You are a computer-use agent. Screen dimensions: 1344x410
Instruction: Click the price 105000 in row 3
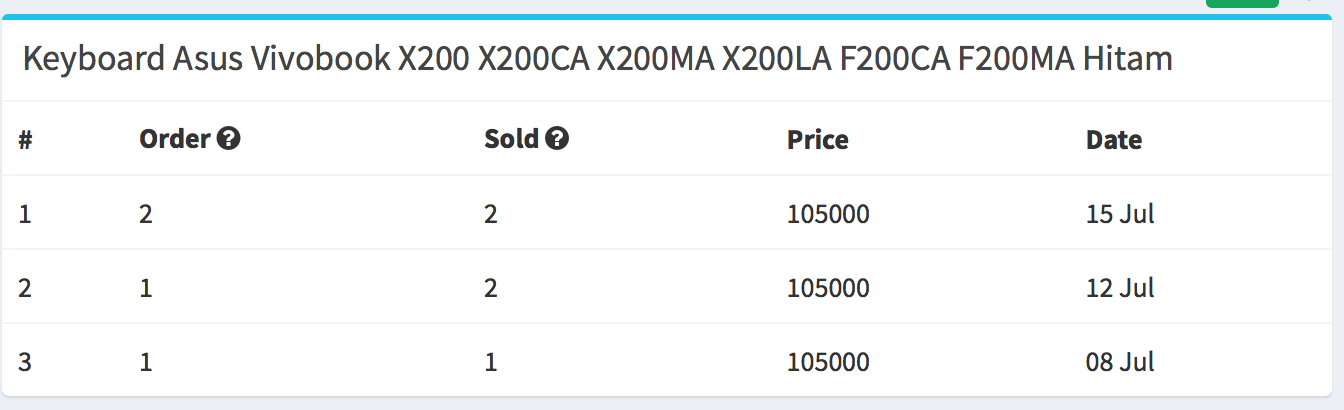pyautogui.click(x=828, y=361)
